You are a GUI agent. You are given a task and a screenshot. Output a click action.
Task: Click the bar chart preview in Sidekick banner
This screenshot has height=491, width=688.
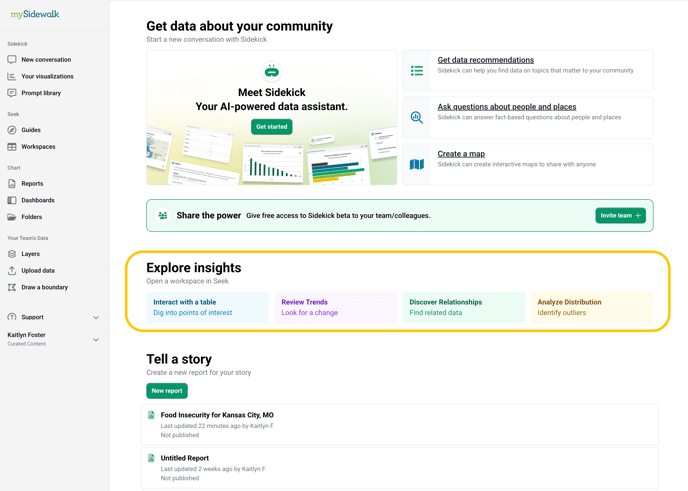[x=272, y=164]
